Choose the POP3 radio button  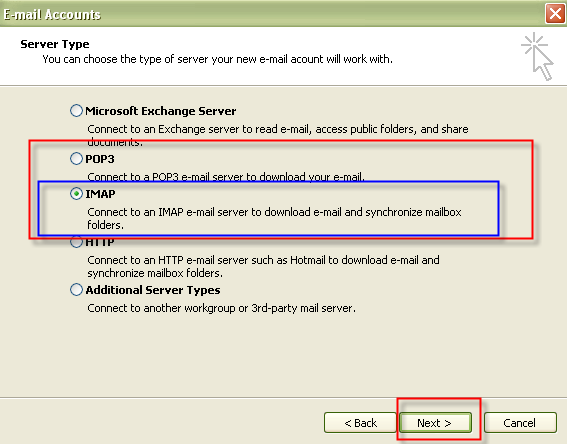click(x=76, y=158)
